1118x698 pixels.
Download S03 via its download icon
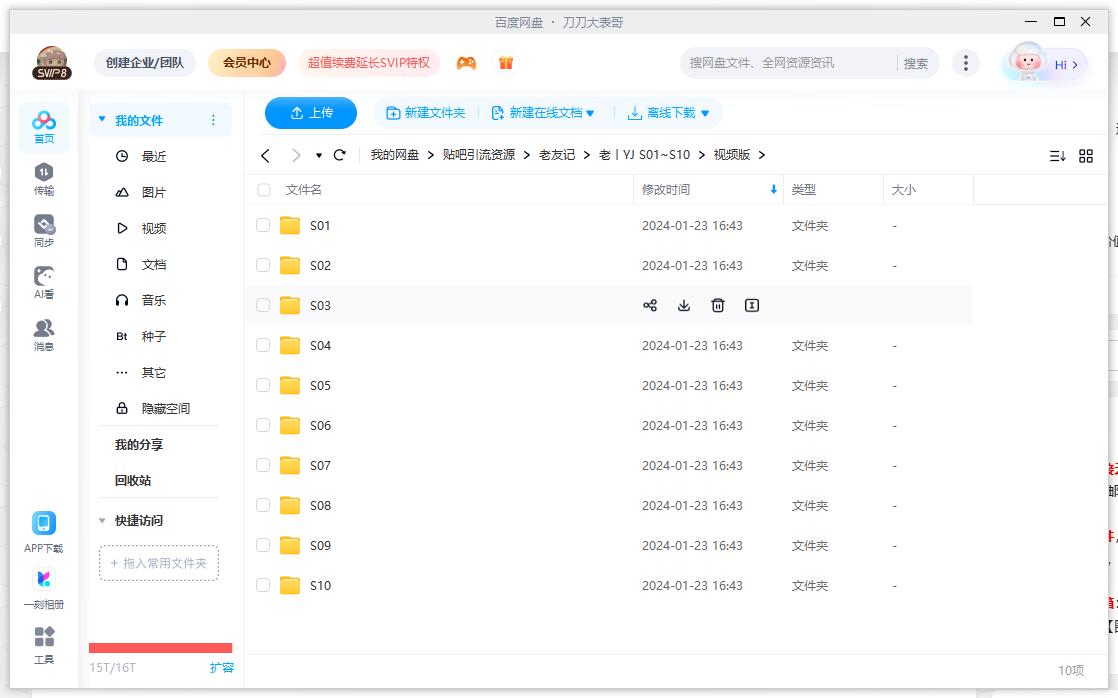point(684,305)
